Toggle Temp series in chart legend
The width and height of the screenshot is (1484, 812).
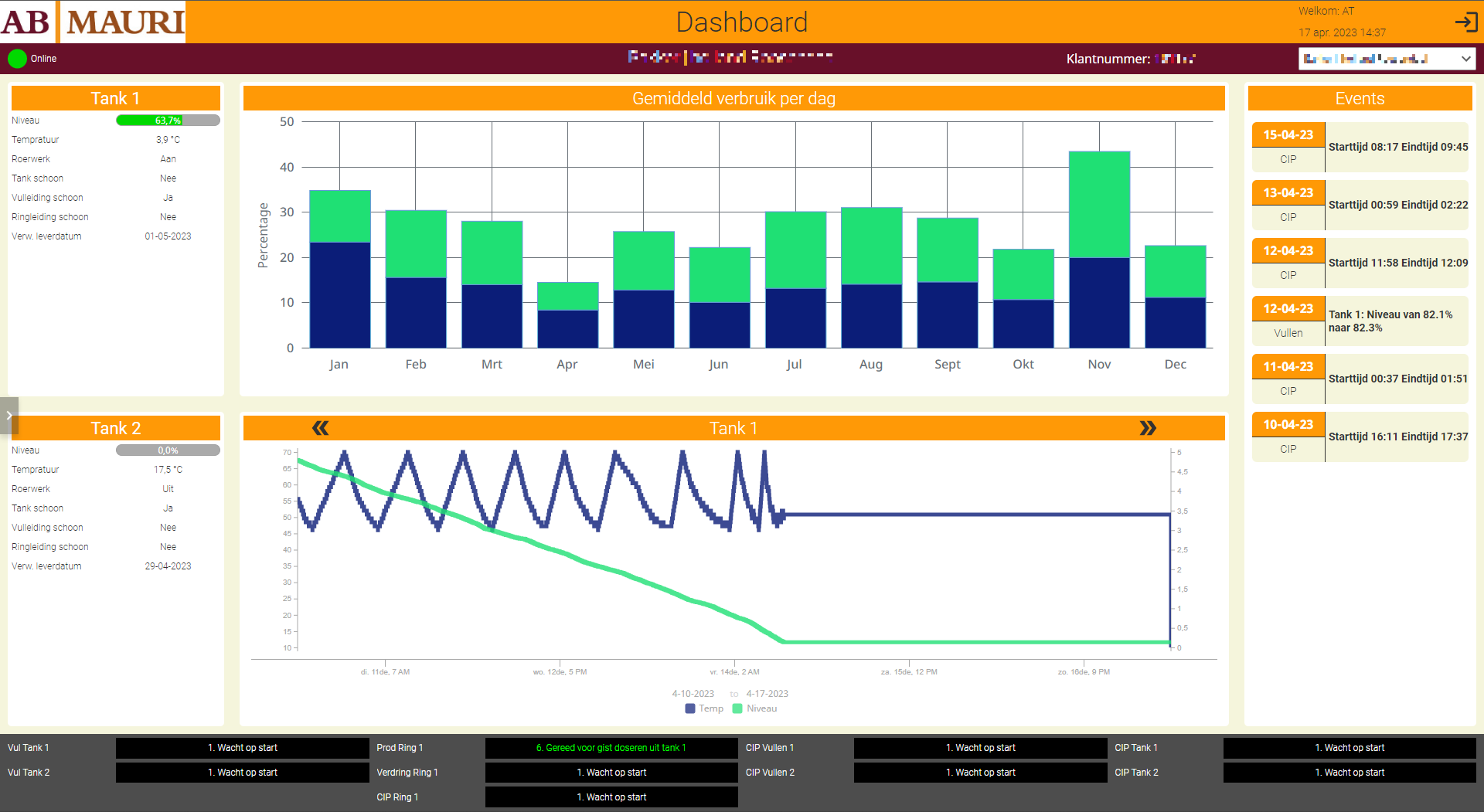(x=704, y=708)
